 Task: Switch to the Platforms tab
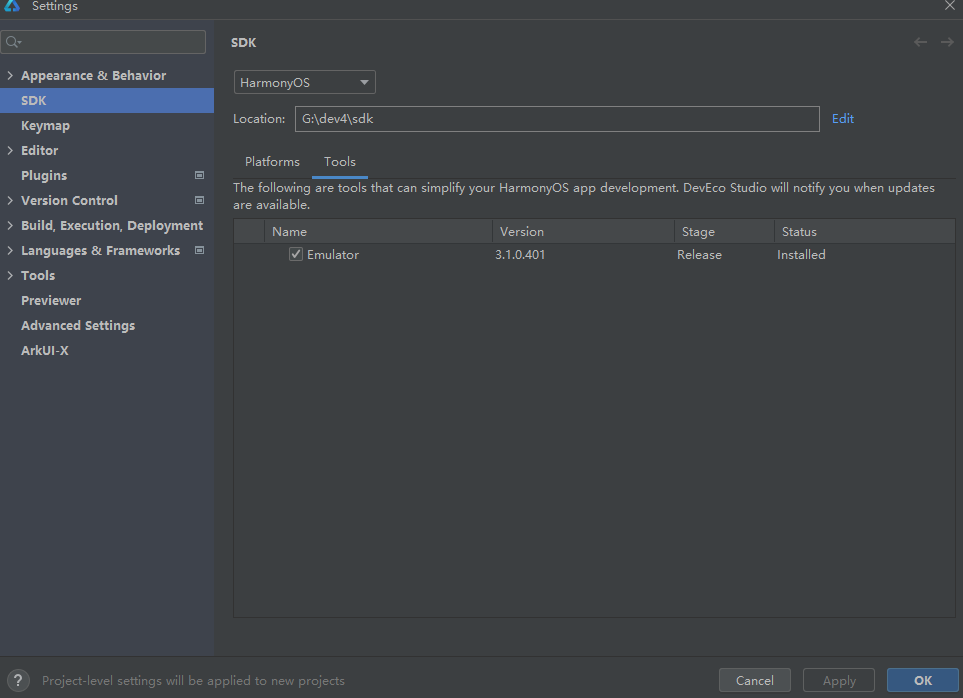click(272, 161)
